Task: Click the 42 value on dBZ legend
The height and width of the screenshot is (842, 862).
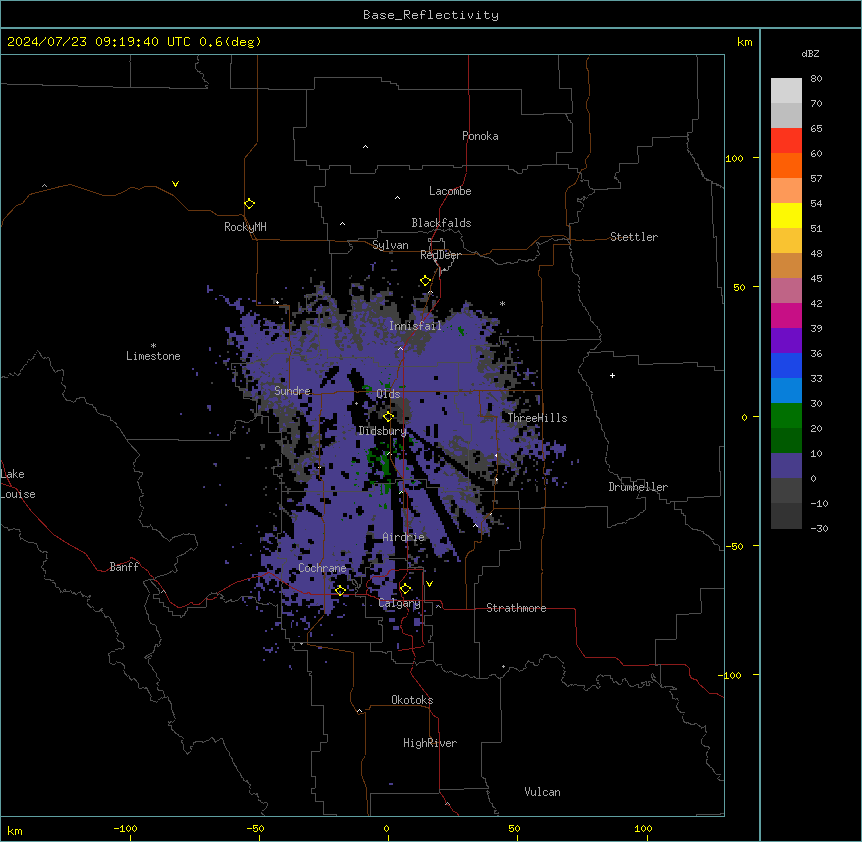Action: pyautogui.click(x=816, y=303)
